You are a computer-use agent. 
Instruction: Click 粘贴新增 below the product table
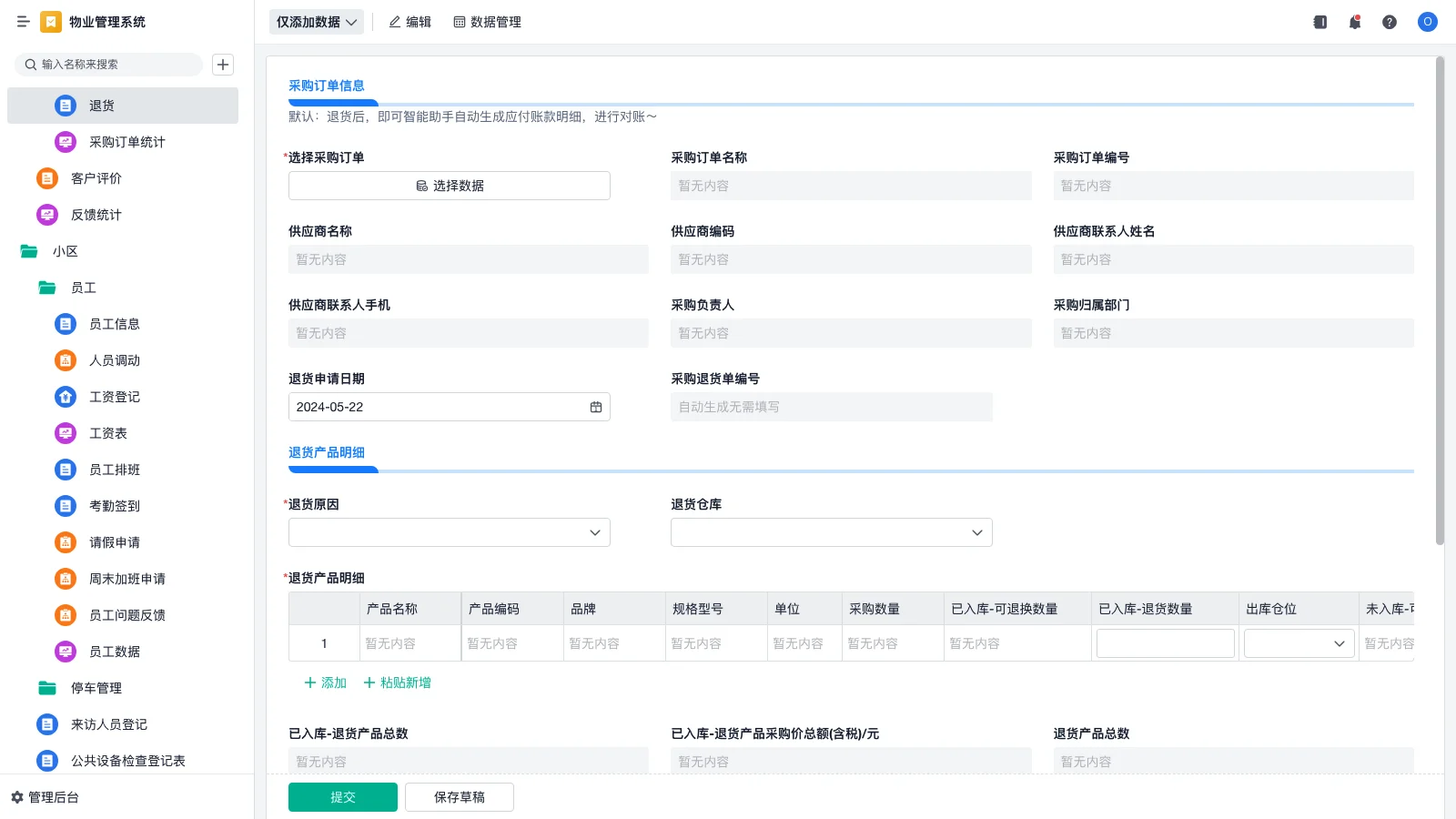pos(397,682)
